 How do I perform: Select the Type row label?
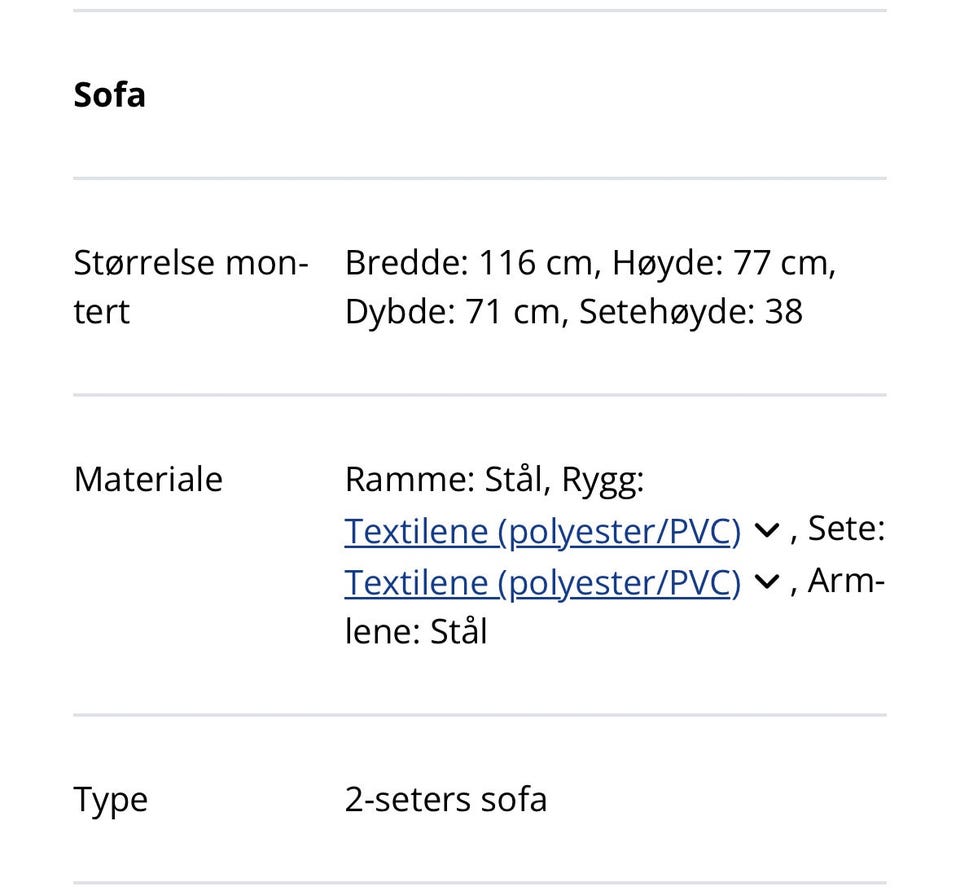(111, 800)
